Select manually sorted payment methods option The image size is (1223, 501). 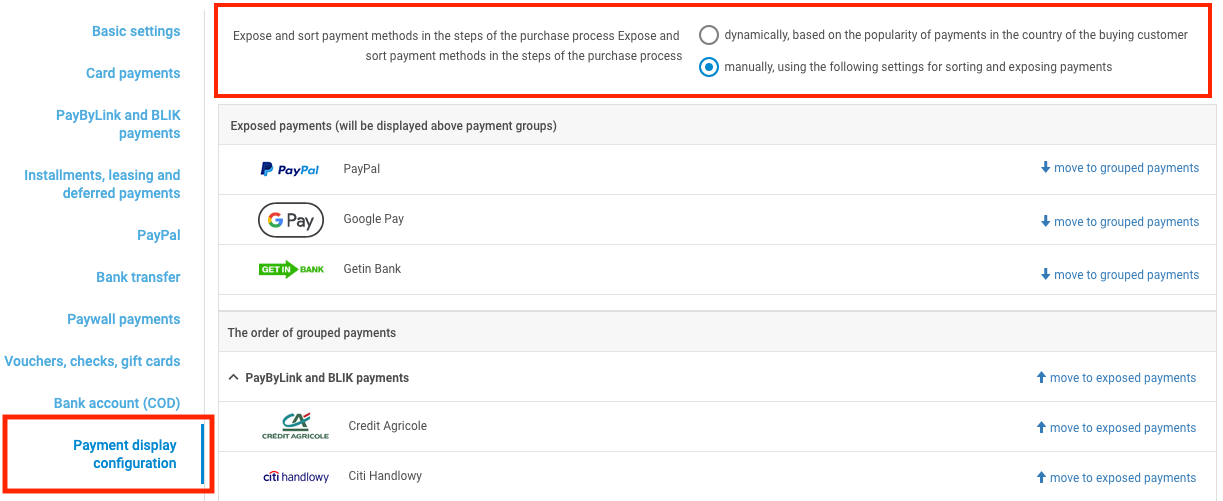(709, 67)
